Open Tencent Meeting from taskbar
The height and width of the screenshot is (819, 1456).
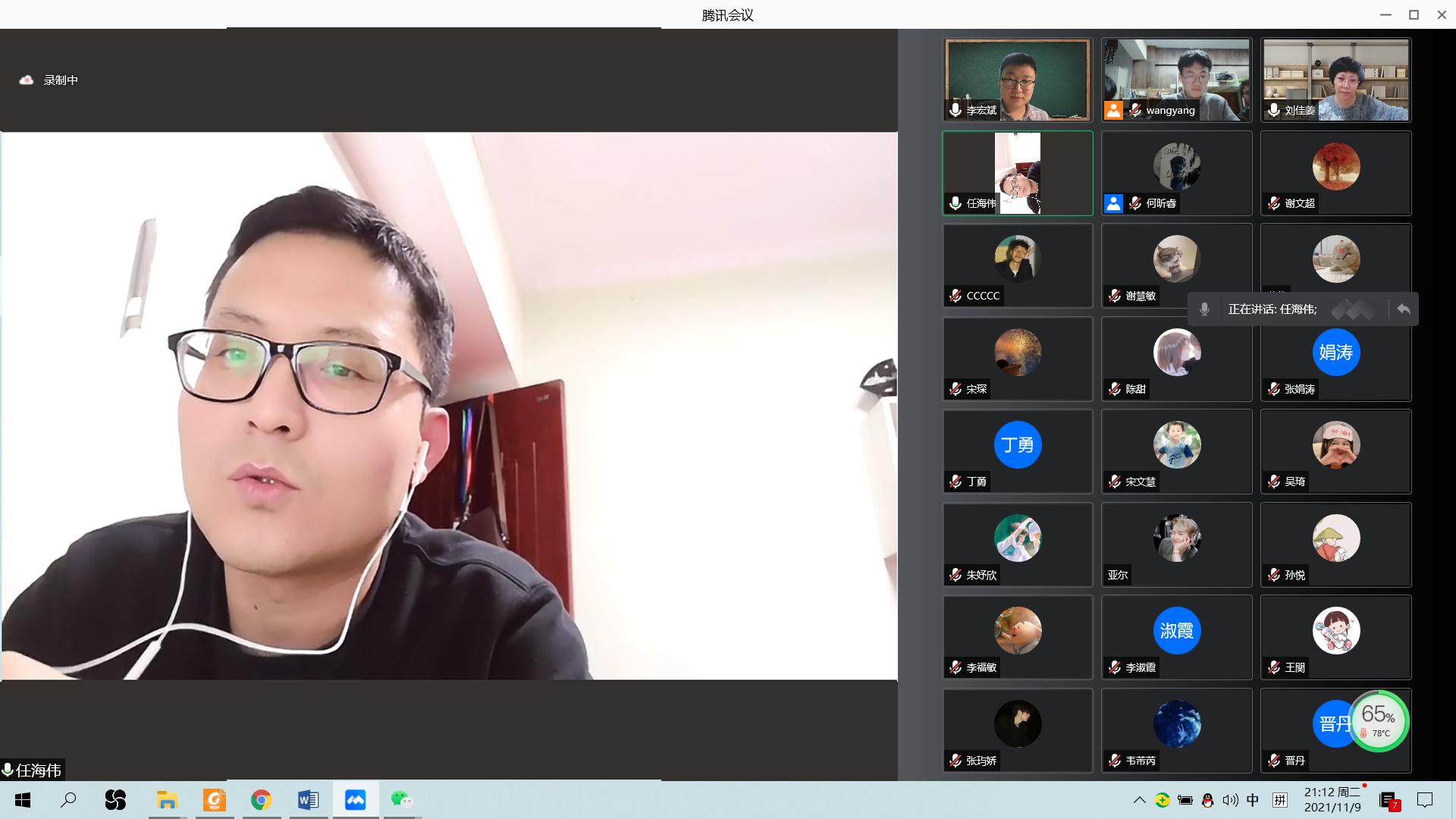(x=355, y=800)
